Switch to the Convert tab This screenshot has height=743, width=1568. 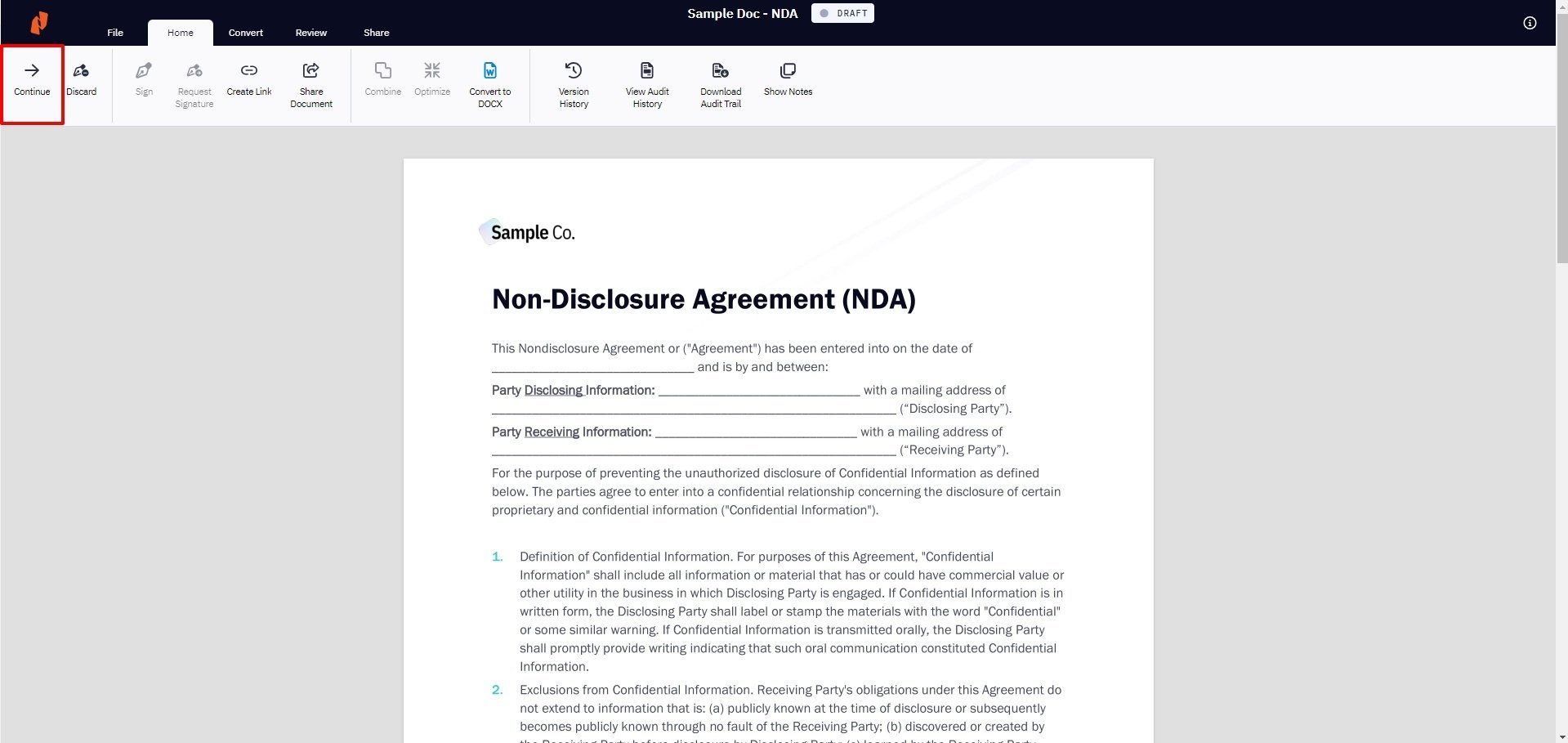[245, 33]
